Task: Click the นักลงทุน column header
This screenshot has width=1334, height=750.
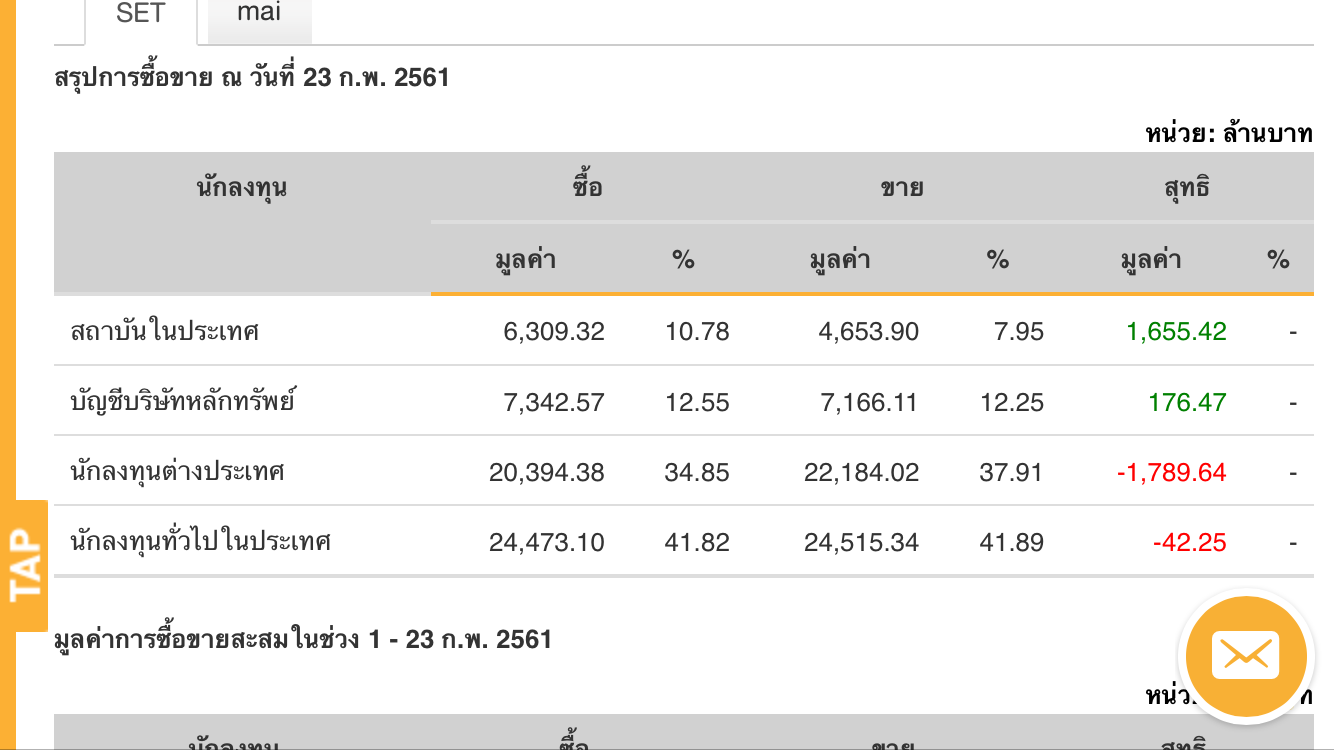Action: [x=242, y=187]
